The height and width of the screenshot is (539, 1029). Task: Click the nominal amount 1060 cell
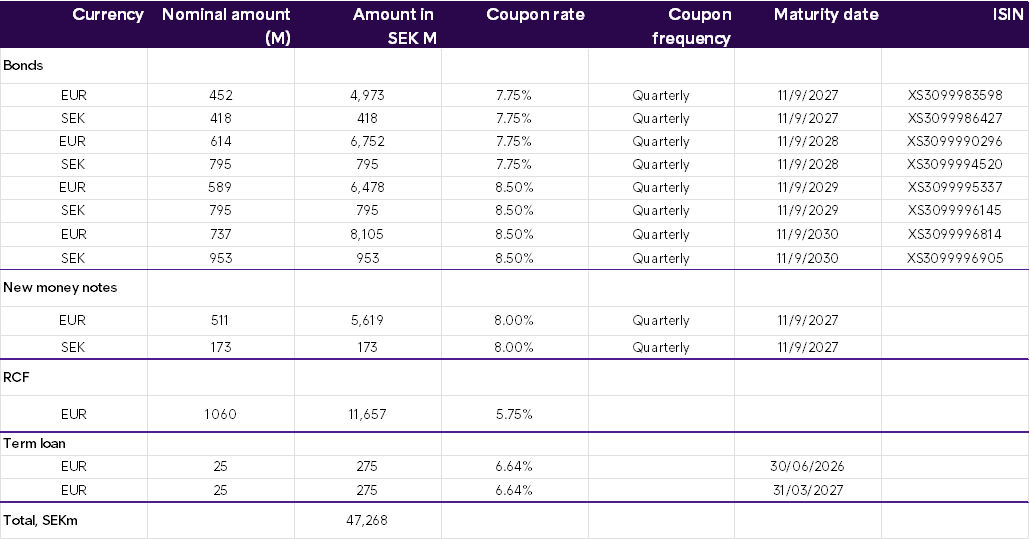(x=221, y=414)
